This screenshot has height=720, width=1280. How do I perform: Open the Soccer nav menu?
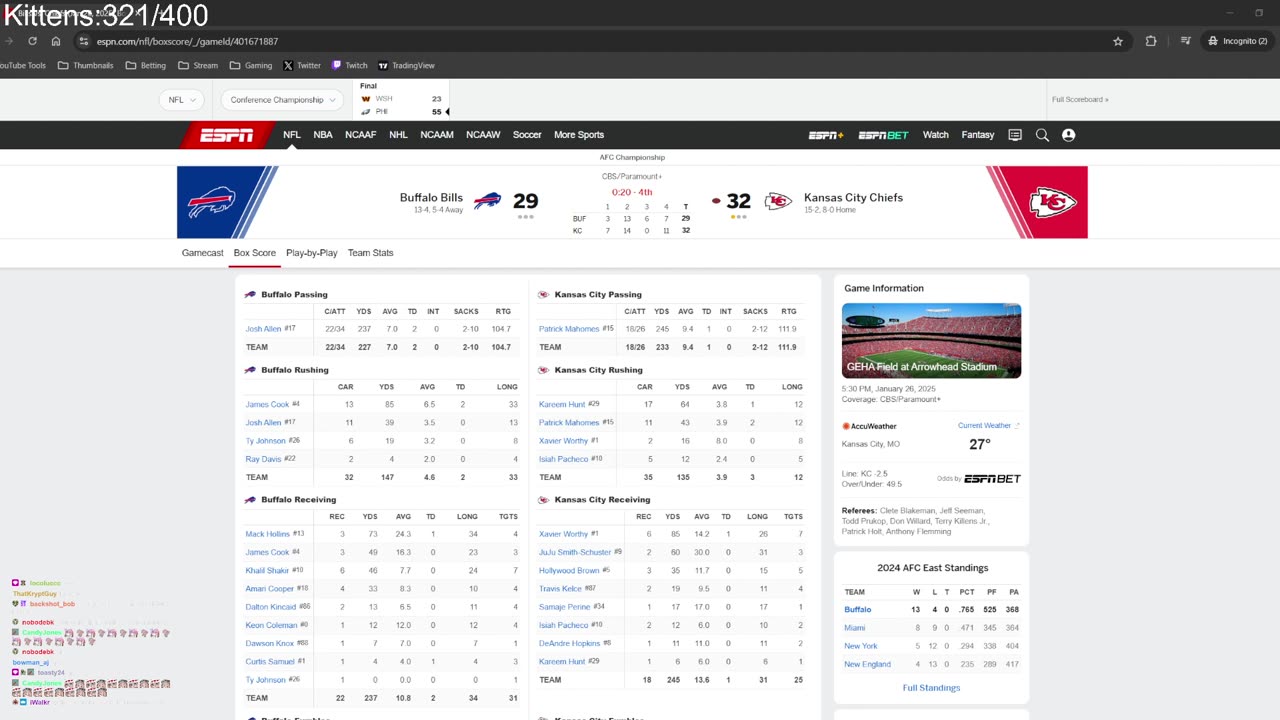(527, 135)
